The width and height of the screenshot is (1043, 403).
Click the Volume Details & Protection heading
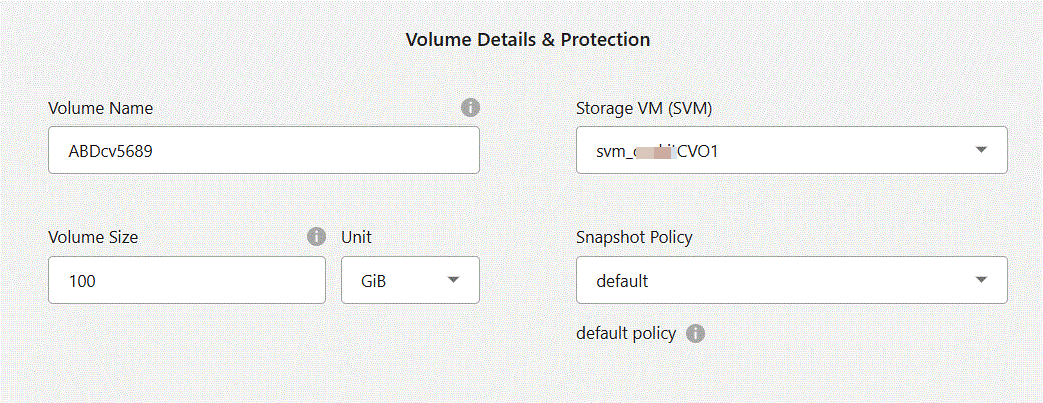[528, 40]
